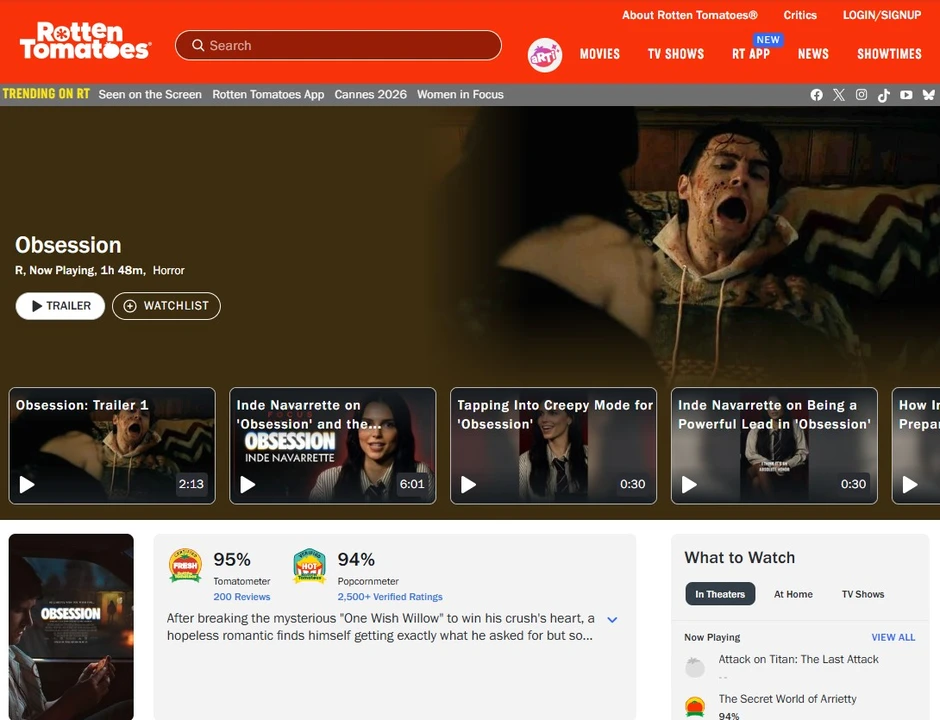Click the 95% Tomatometer score
This screenshot has height=720, width=940.
coord(232,559)
